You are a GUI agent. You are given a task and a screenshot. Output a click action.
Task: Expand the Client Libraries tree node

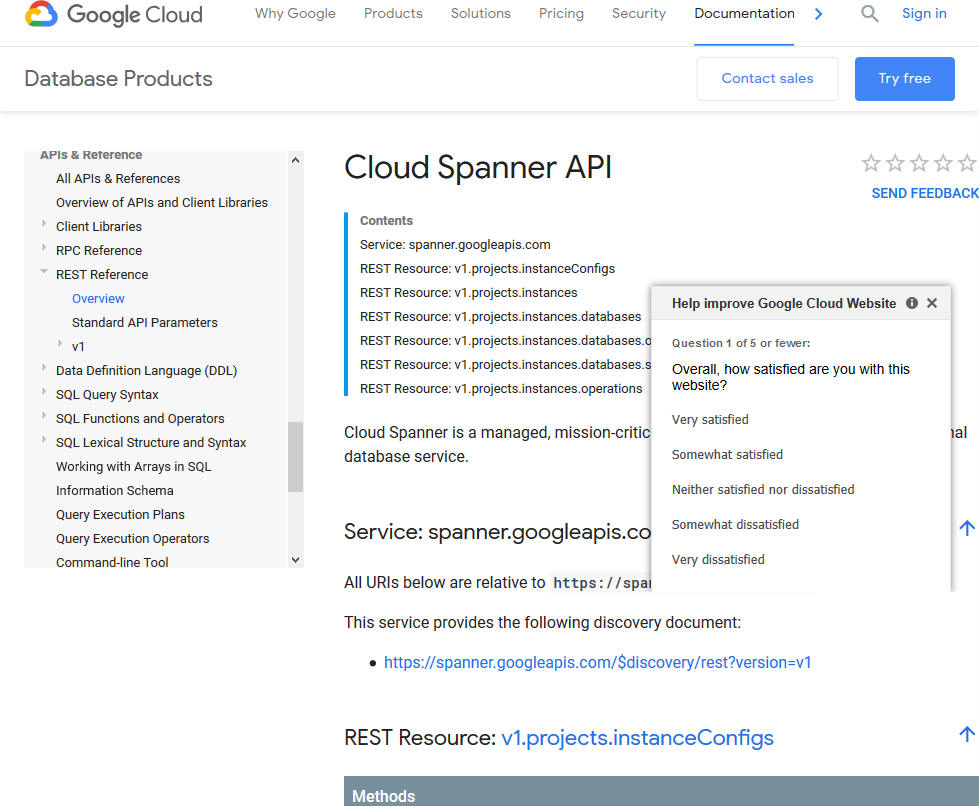tap(44, 224)
